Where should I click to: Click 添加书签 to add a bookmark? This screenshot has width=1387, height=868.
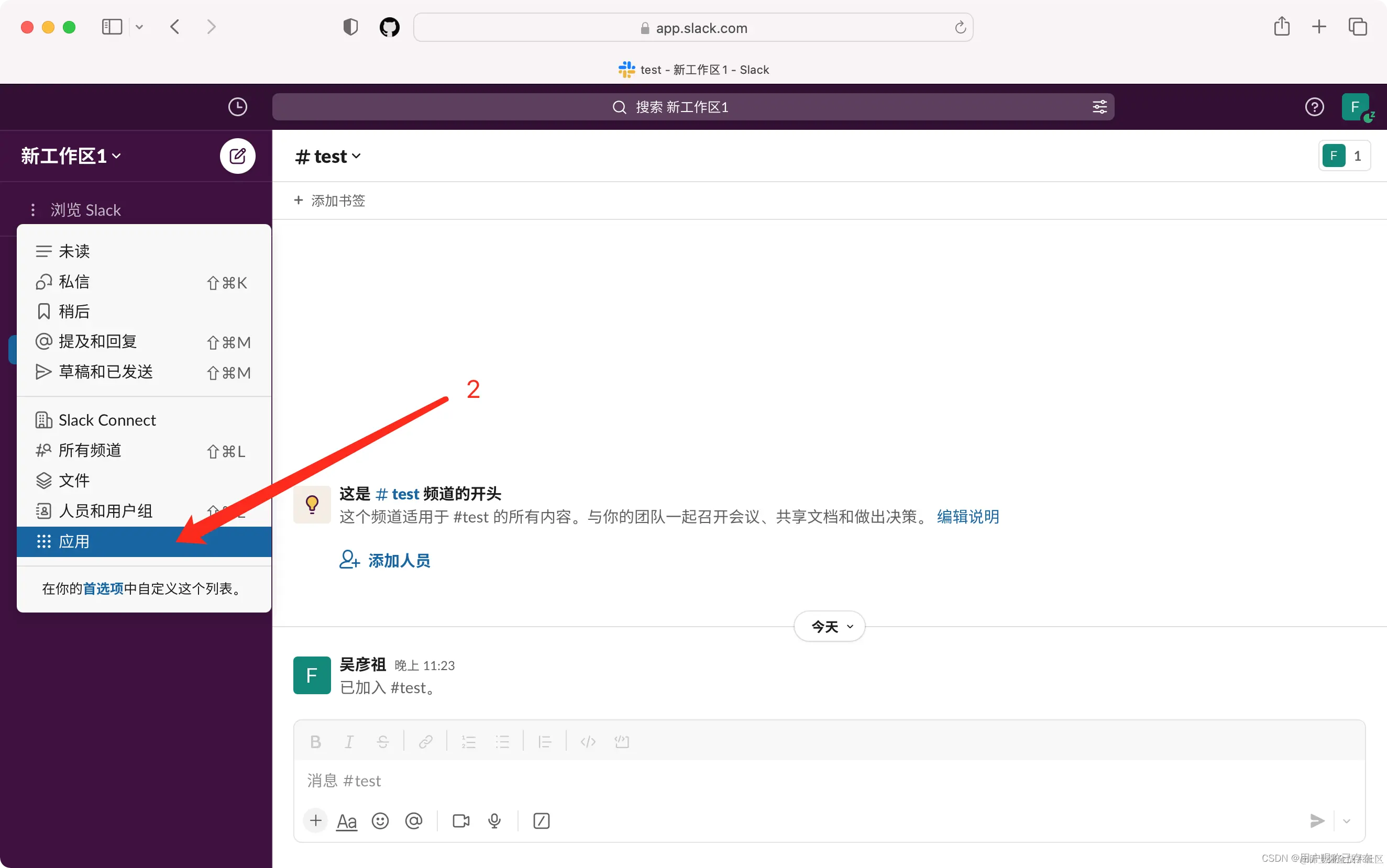[x=329, y=201]
